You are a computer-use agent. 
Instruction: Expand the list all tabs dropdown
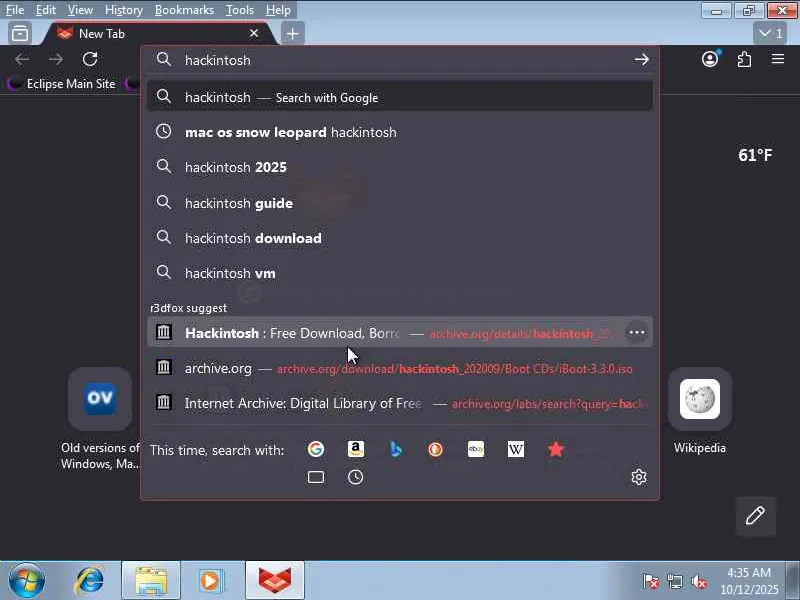770,34
